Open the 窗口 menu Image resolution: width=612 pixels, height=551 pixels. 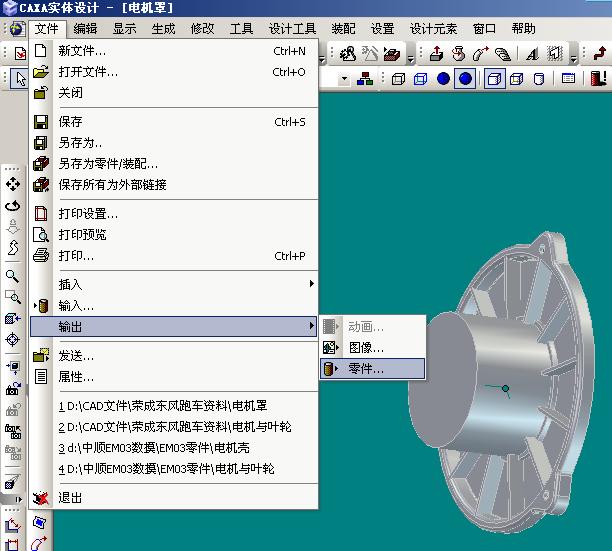pos(484,29)
